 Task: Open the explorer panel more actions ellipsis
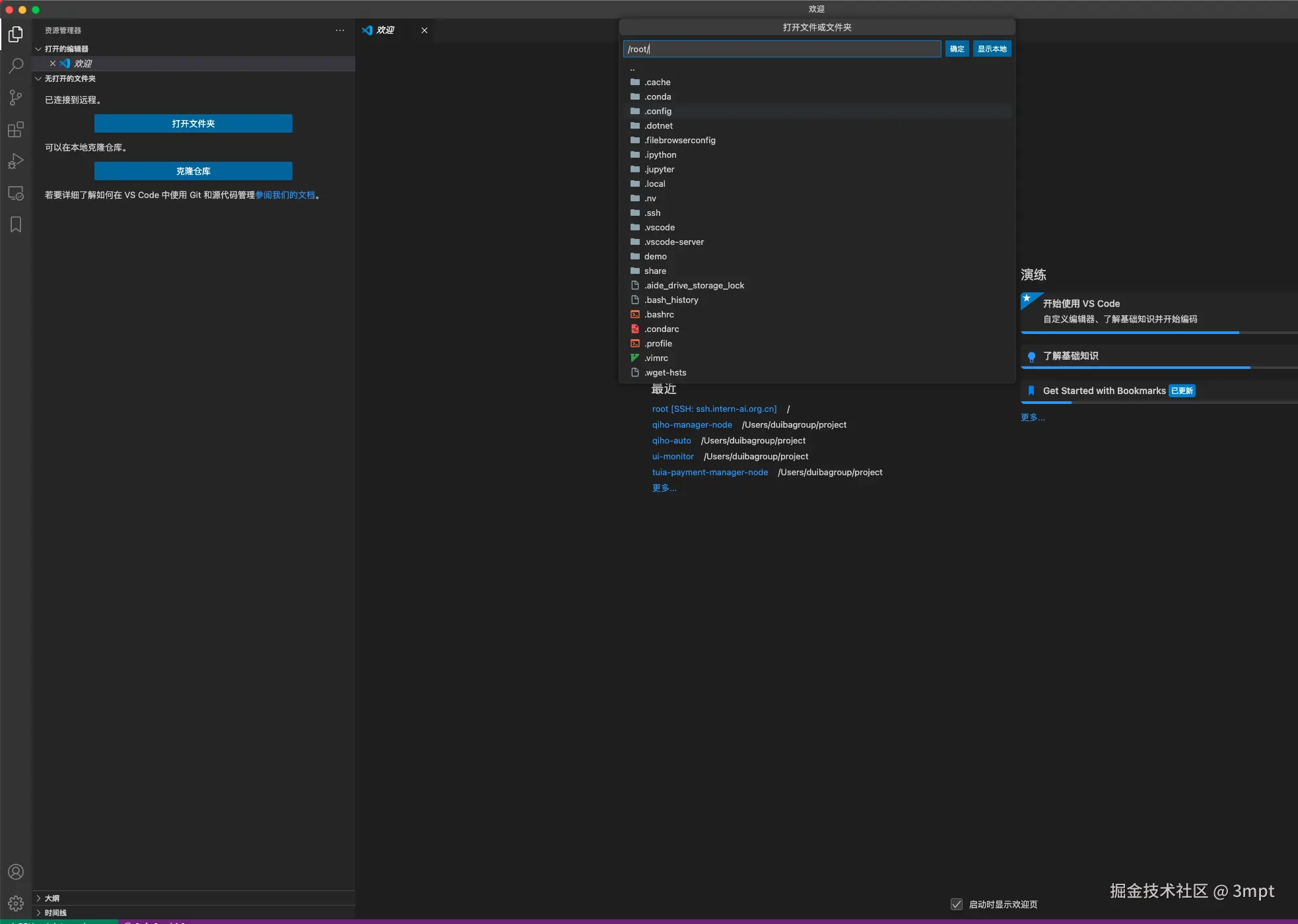point(340,30)
